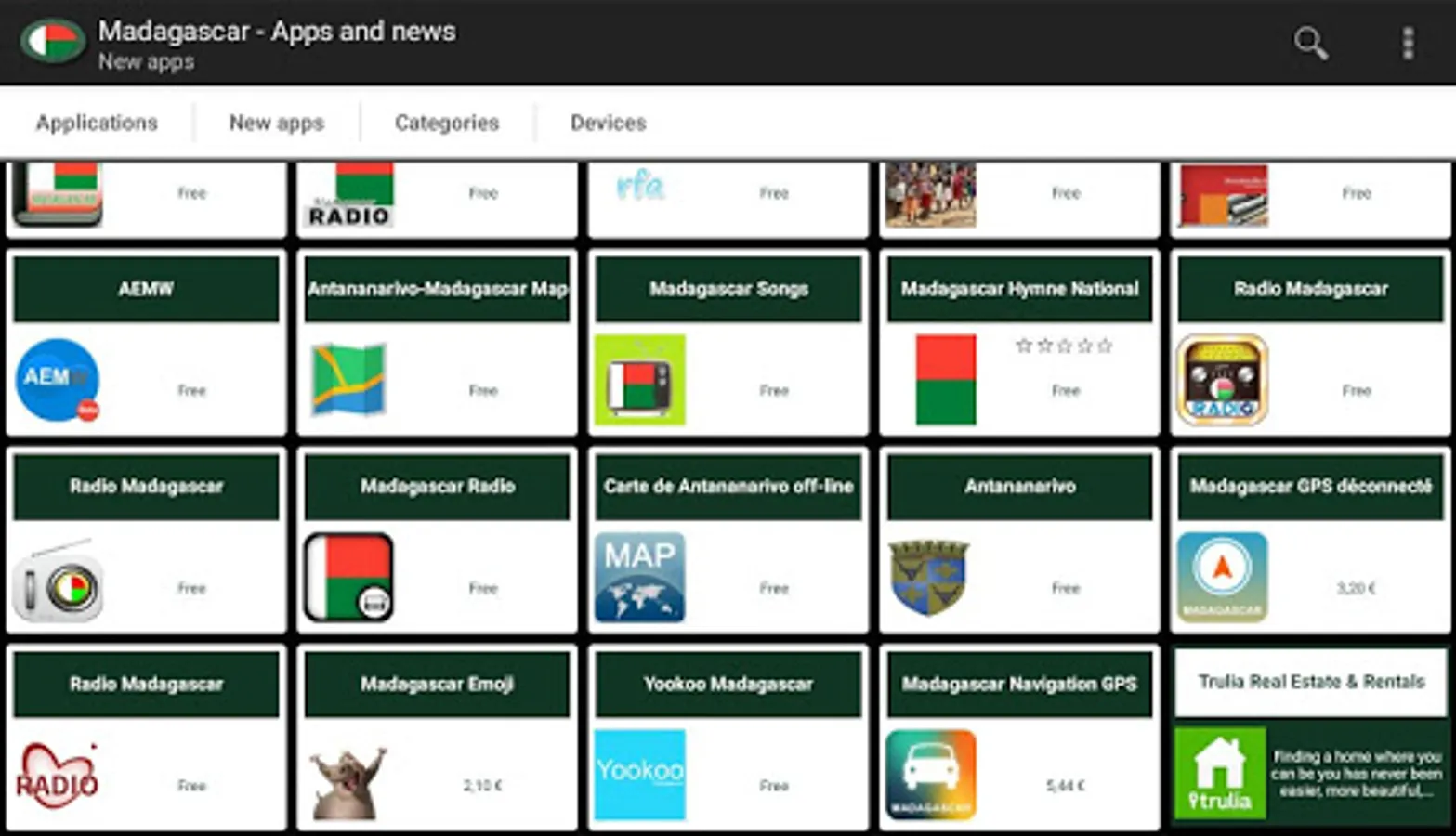Open the Antananarivo coat of arms icon
This screenshot has height=836, width=1456.
tap(929, 577)
